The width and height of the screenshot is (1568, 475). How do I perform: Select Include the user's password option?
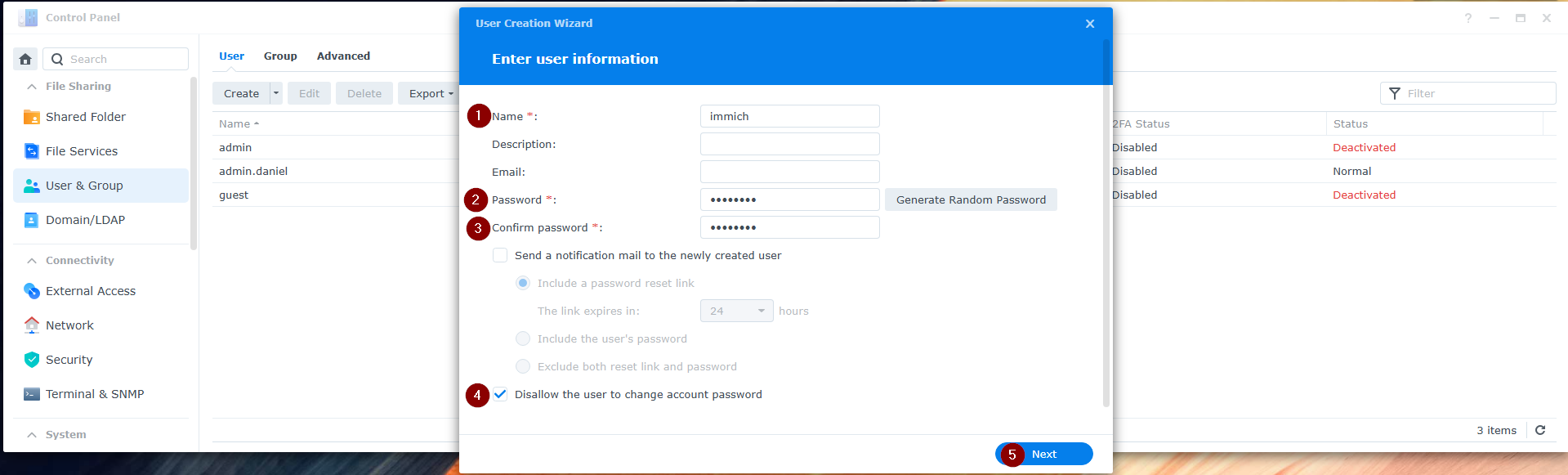click(x=523, y=338)
